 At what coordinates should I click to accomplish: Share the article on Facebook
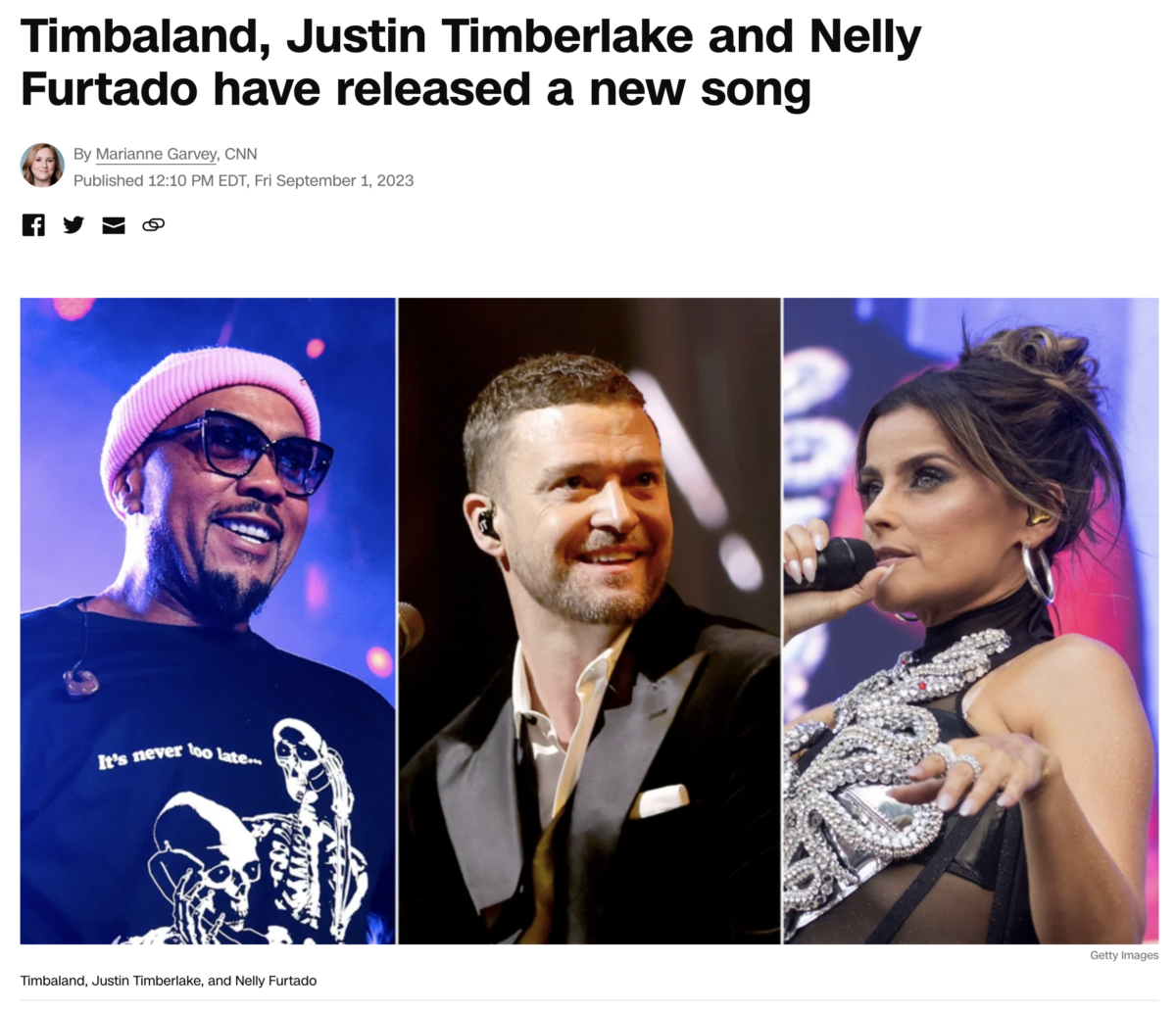click(x=33, y=225)
